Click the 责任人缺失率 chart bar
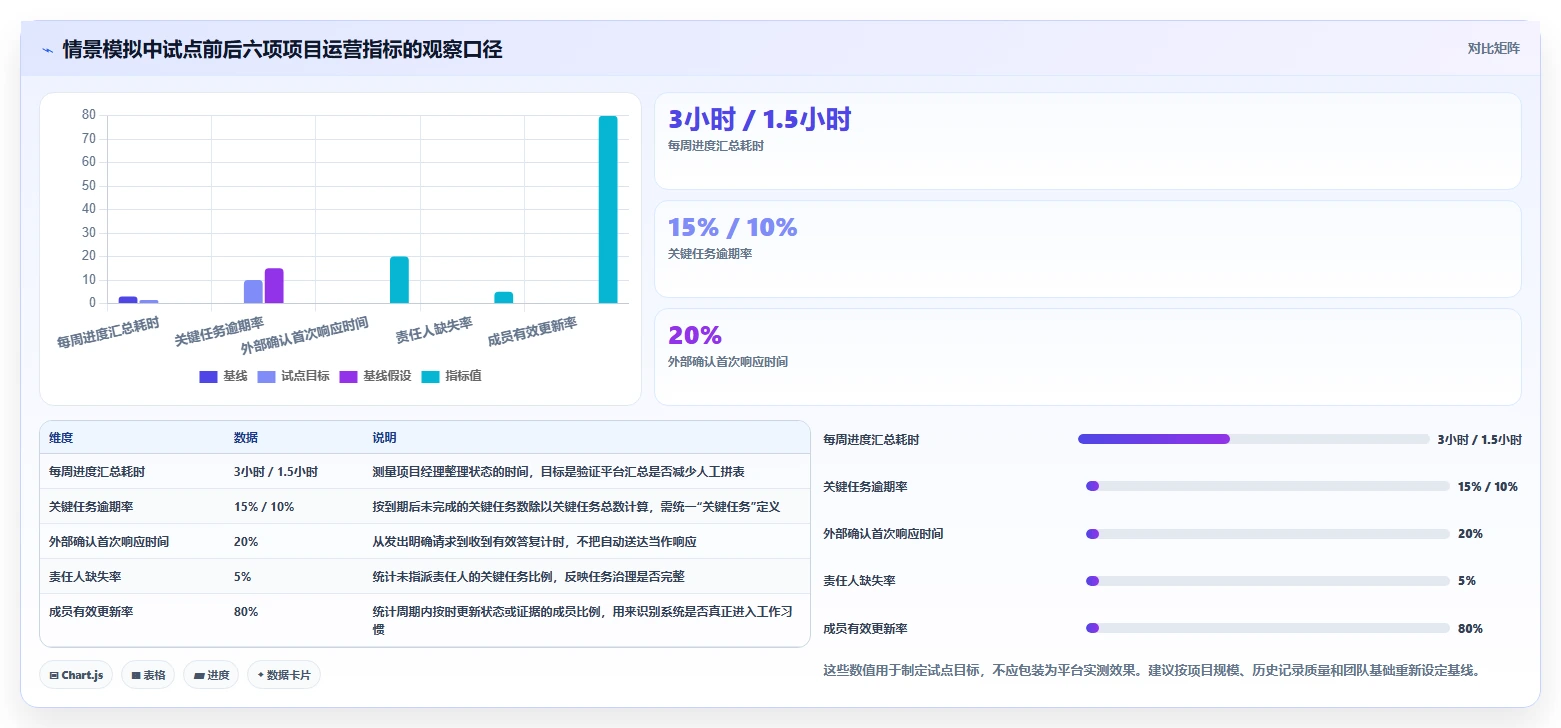 pos(503,297)
